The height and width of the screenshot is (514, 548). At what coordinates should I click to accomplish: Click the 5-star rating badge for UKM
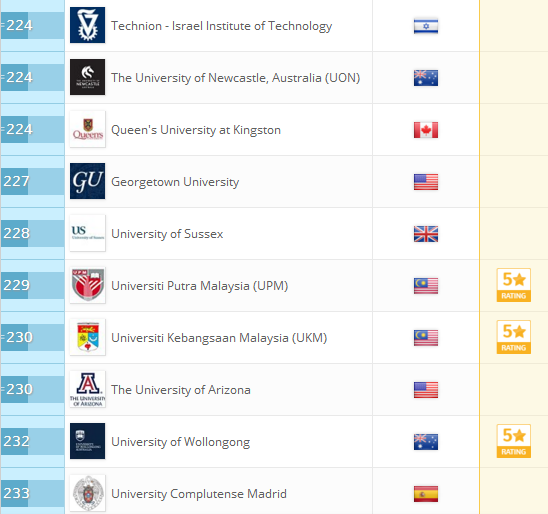(513, 337)
